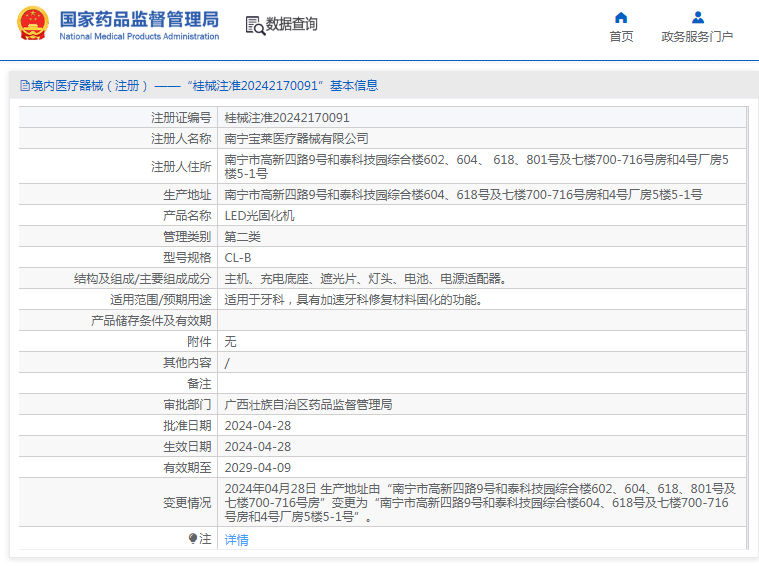The height and width of the screenshot is (566, 759).
Task: Click the 政务服务门户 person icon
Action: (698, 17)
